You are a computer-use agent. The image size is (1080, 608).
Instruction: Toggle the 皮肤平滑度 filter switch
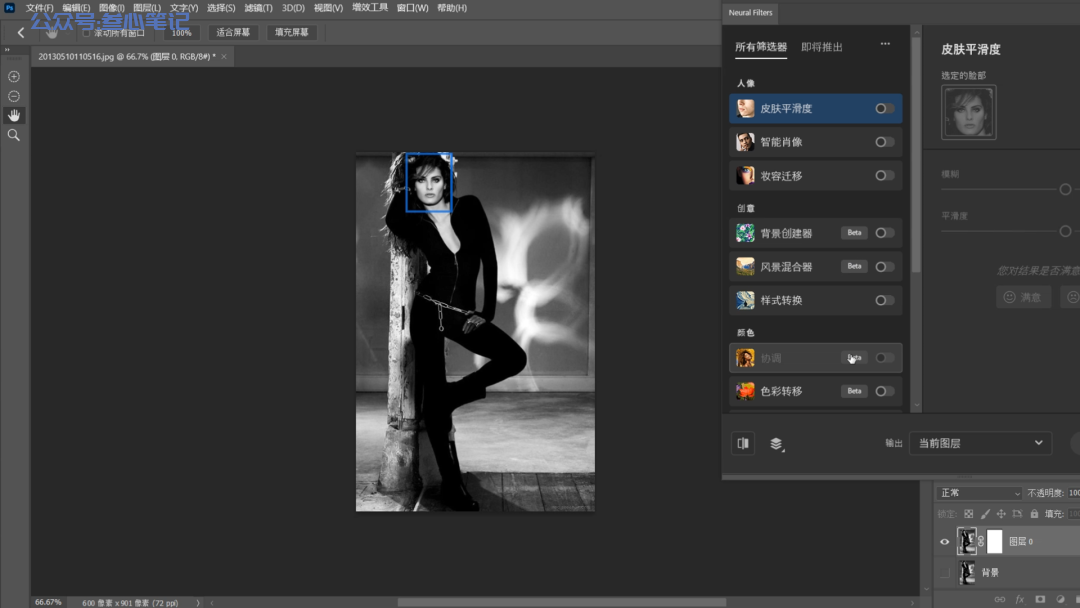(x=884, y=108)
